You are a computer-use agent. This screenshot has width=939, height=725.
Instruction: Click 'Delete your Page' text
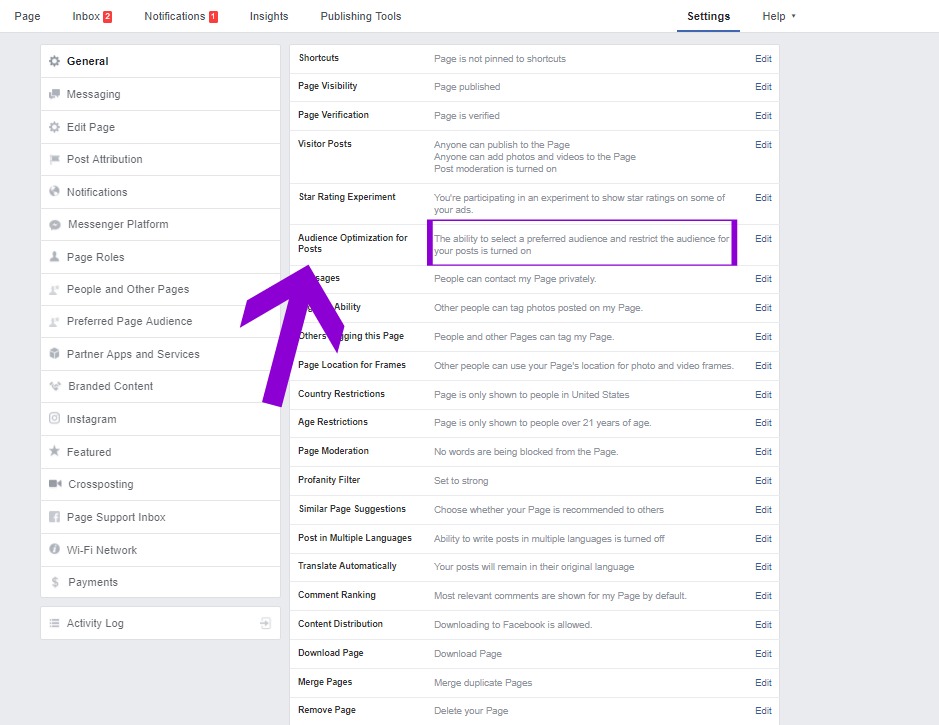pos(471,711)
